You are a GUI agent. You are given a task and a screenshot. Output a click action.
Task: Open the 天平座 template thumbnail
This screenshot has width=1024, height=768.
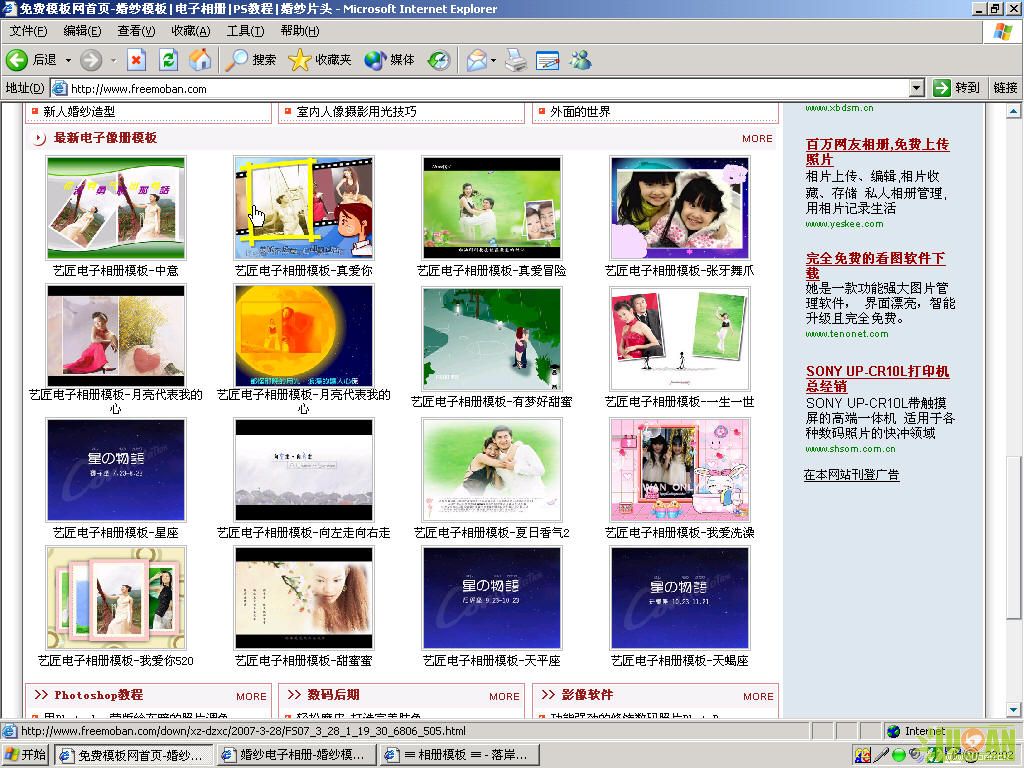point(492,598)
